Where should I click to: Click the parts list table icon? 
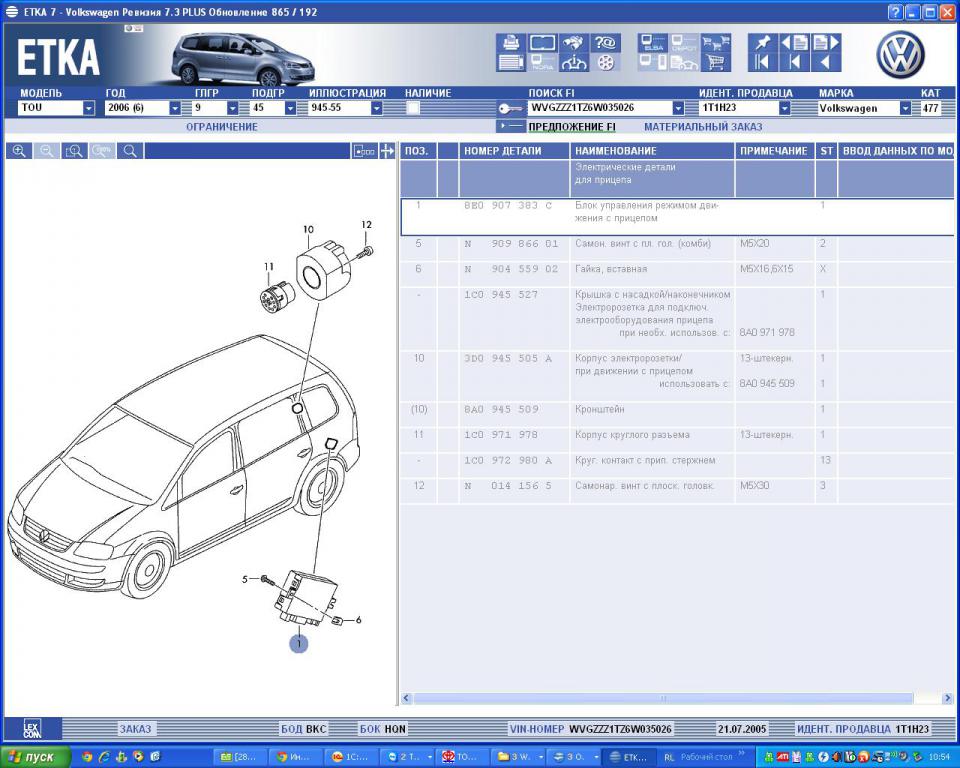[x=511, y=62]
